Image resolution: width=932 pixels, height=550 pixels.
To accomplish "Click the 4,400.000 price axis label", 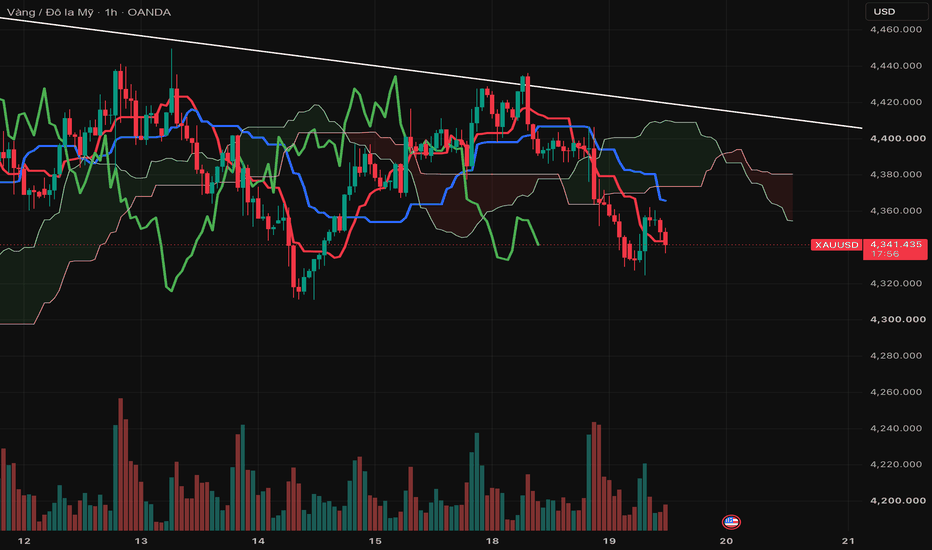I will (897, 138).
